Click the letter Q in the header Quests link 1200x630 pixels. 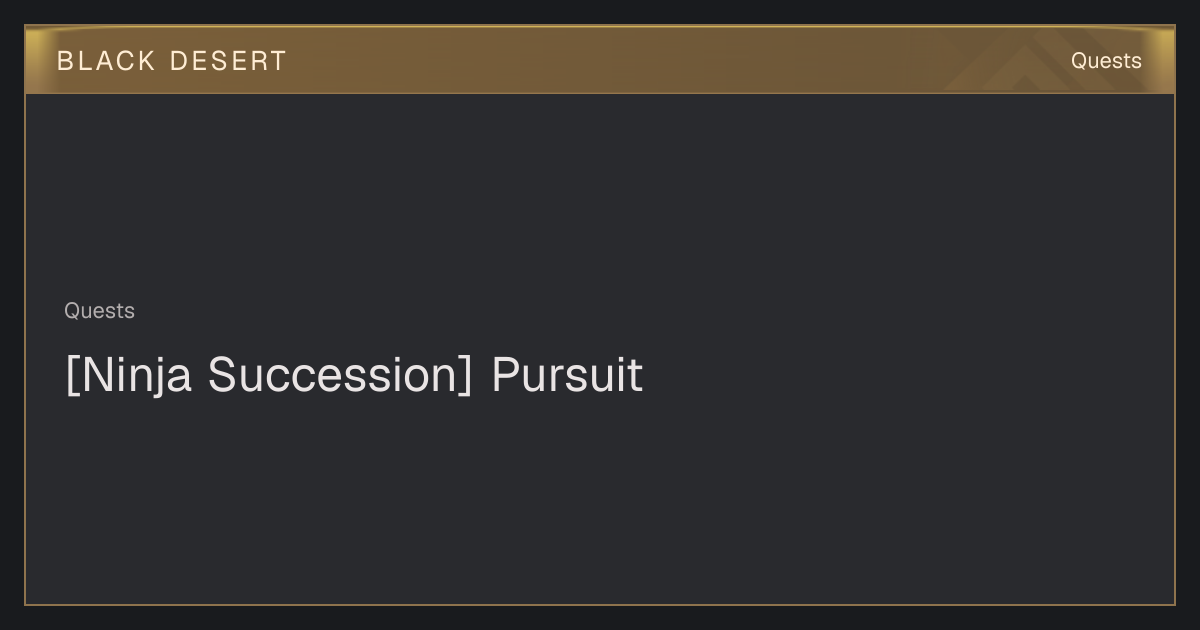click(x=1079, y=61)
